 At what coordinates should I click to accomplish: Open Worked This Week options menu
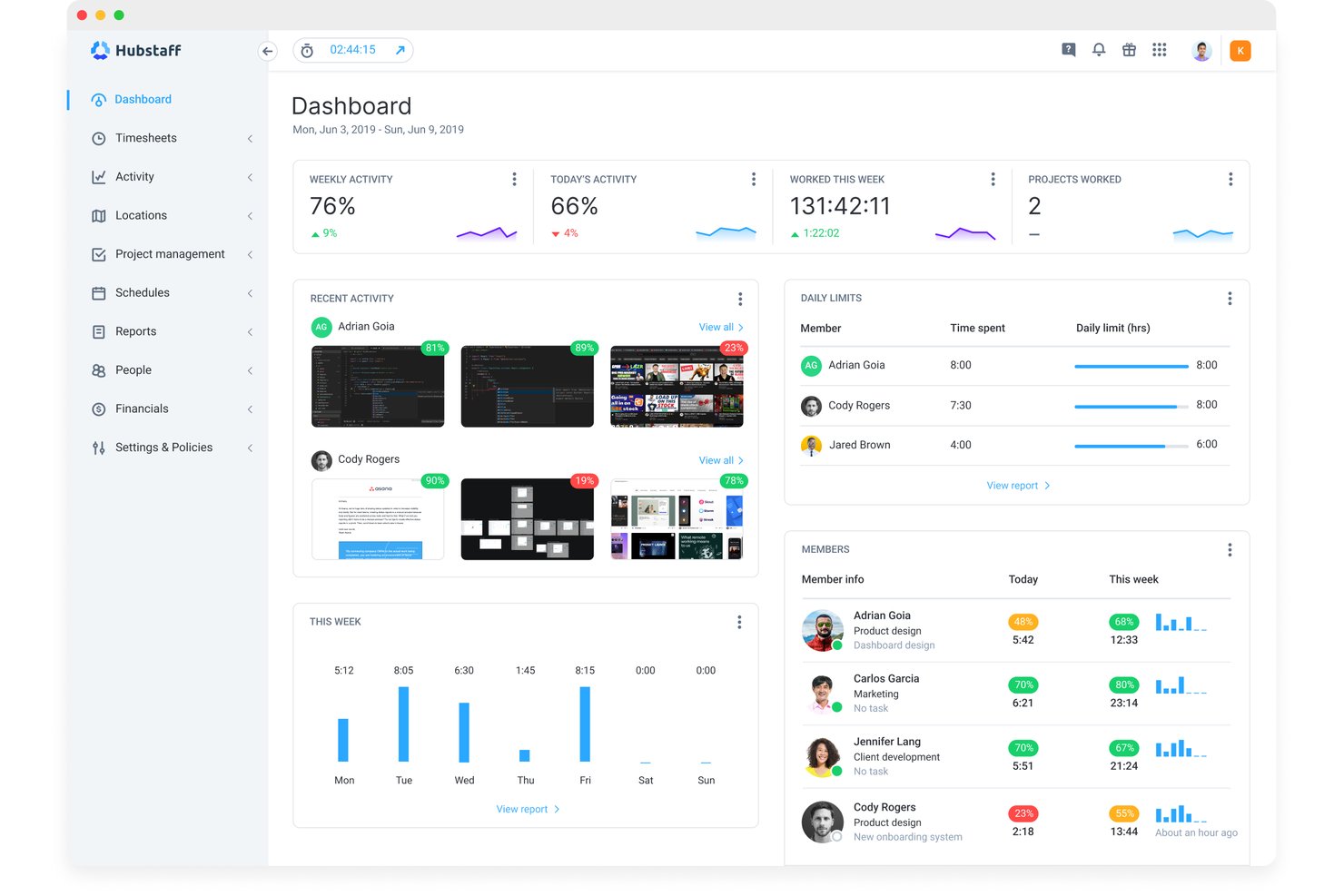(993, 180)
